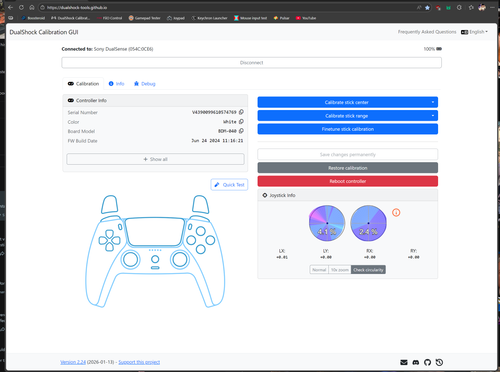Select Check circularity view mode

pos(368,270)
